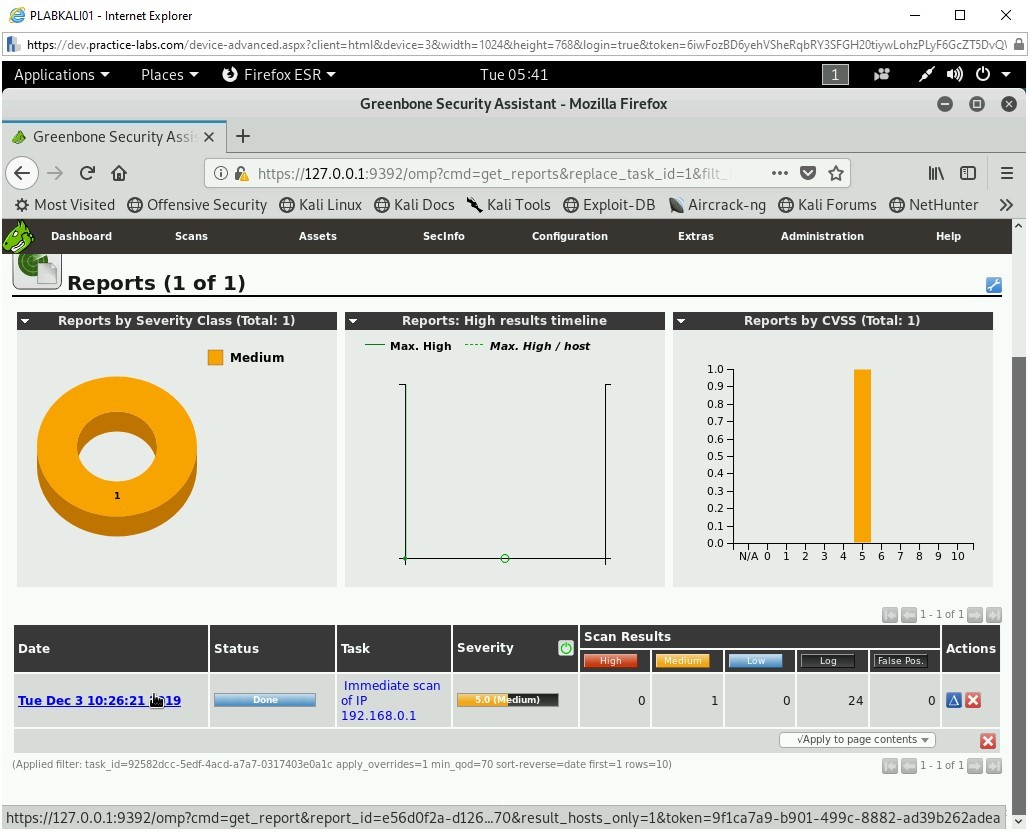Open the Apply to page contents dropdown
The width and height of the screenshot is (1030, 833).
pos(857,740)
